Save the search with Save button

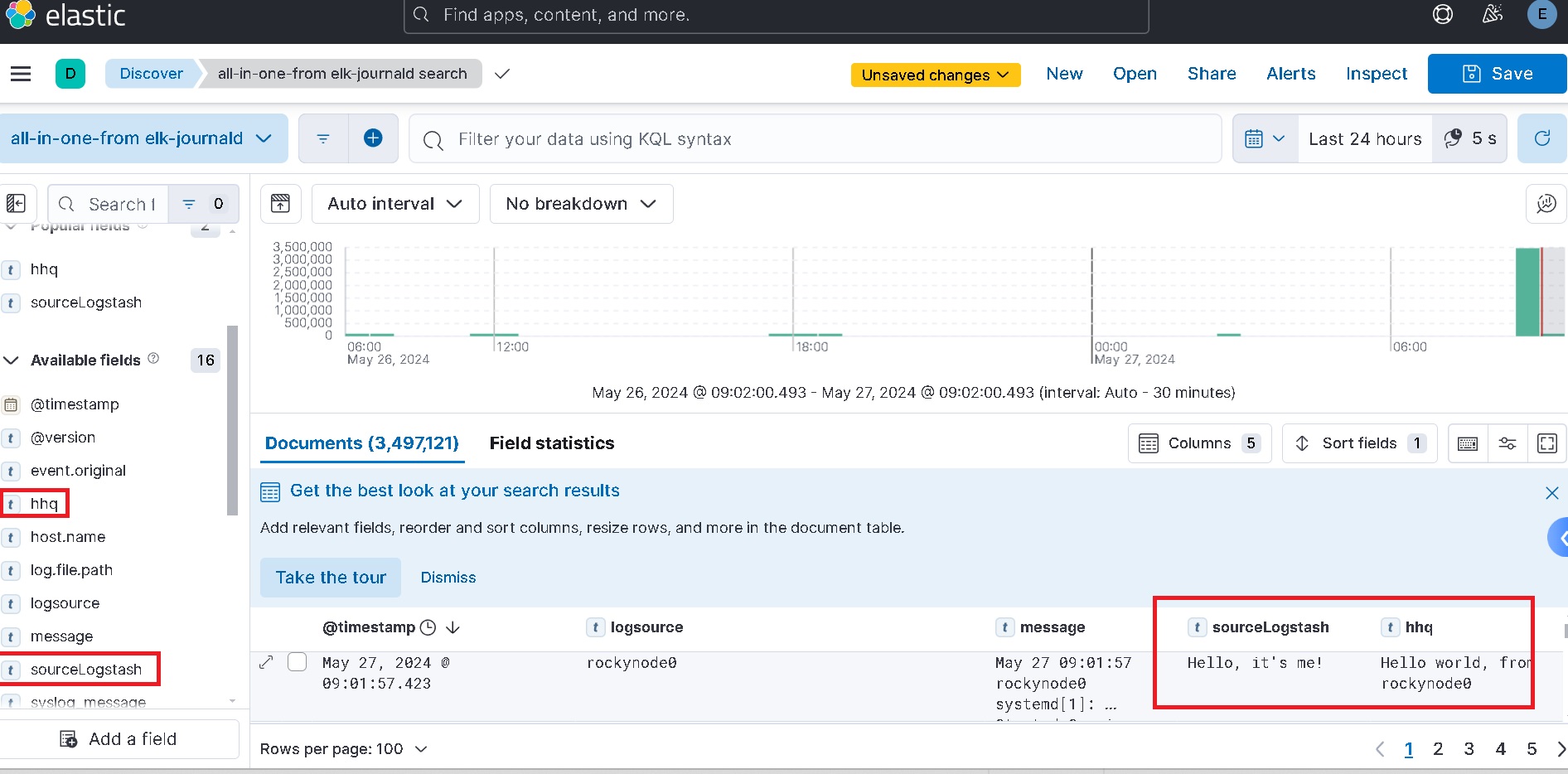click(x=1497, y=74)
